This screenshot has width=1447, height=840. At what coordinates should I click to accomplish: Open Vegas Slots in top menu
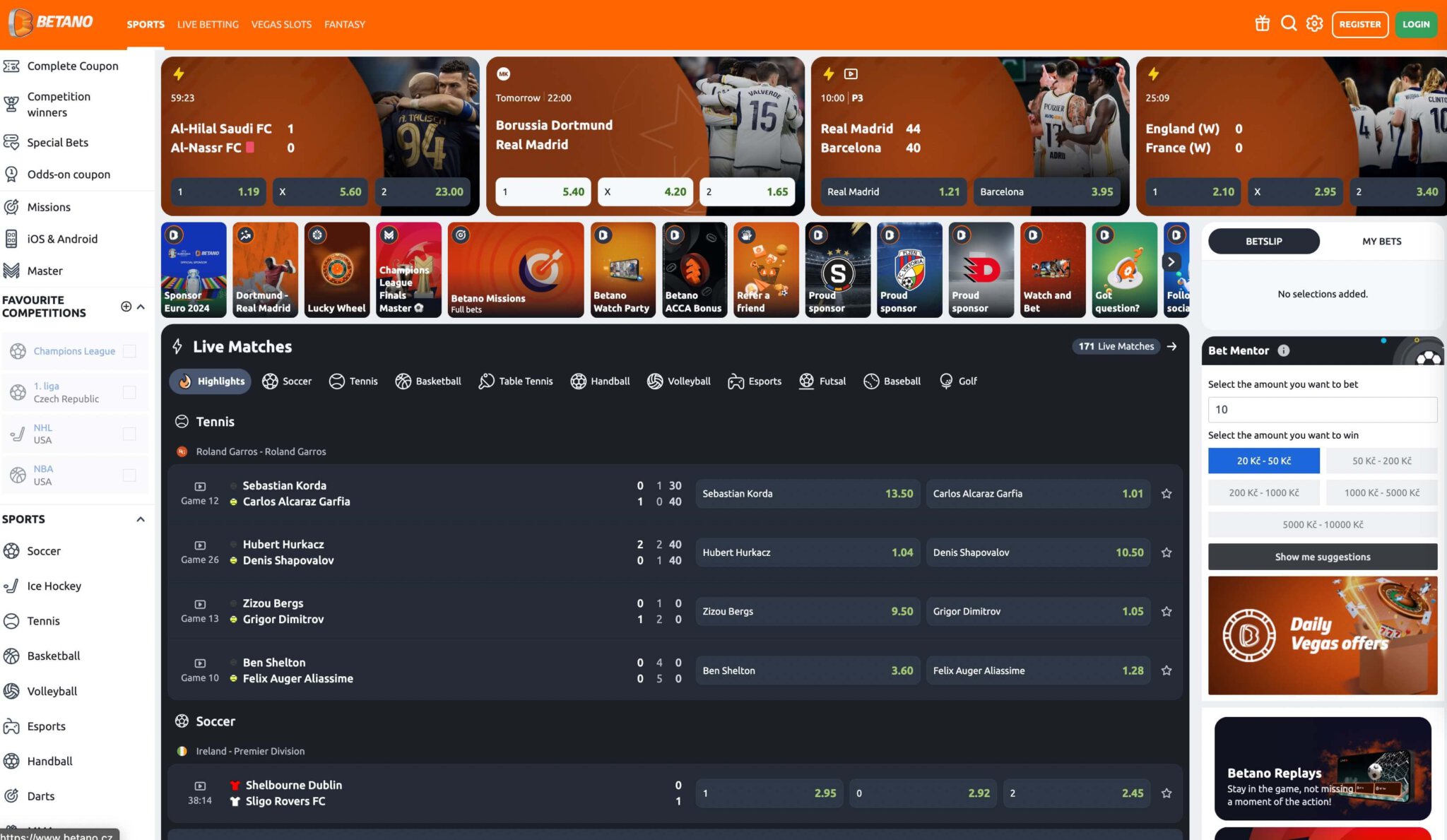(281, 24)
